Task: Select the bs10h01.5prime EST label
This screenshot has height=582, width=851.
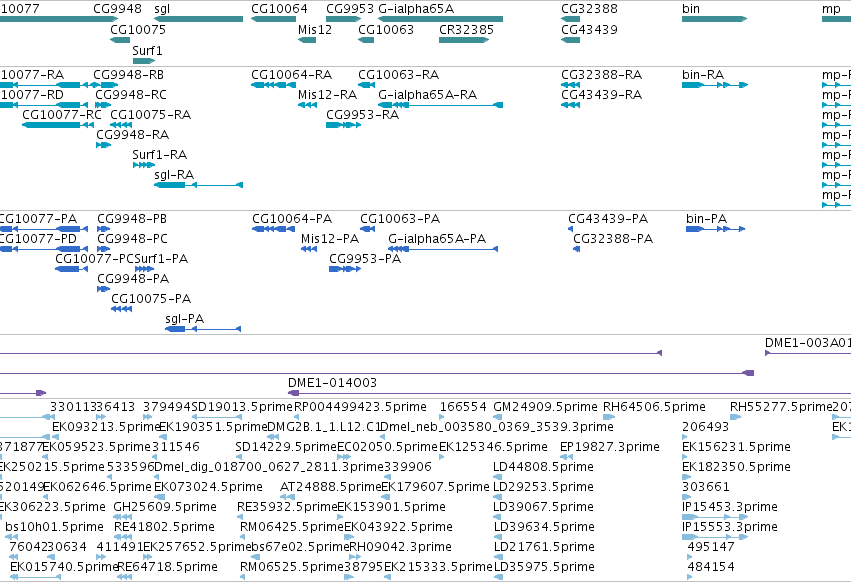Action: (x=54, y=527)
